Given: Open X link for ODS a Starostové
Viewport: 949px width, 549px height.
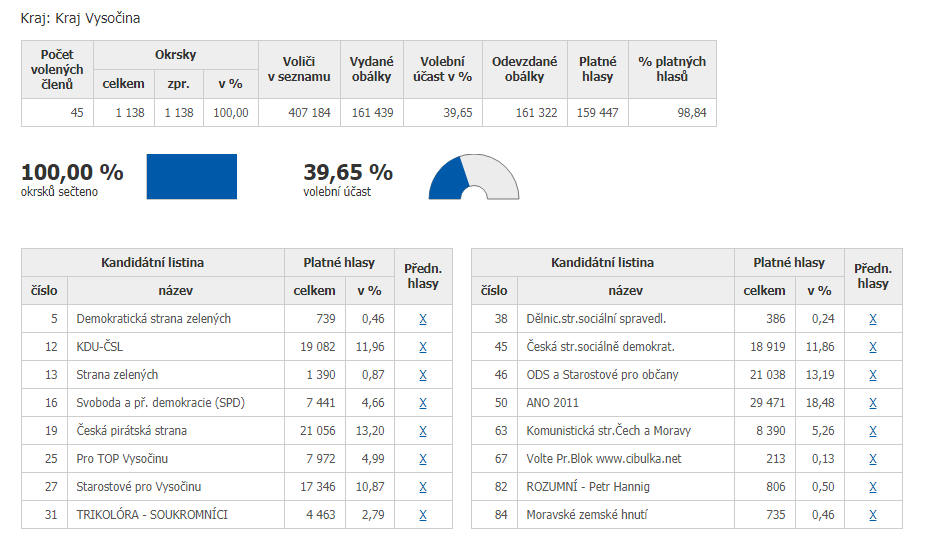Looking at the screenshot, I should (x=873, y=375).
